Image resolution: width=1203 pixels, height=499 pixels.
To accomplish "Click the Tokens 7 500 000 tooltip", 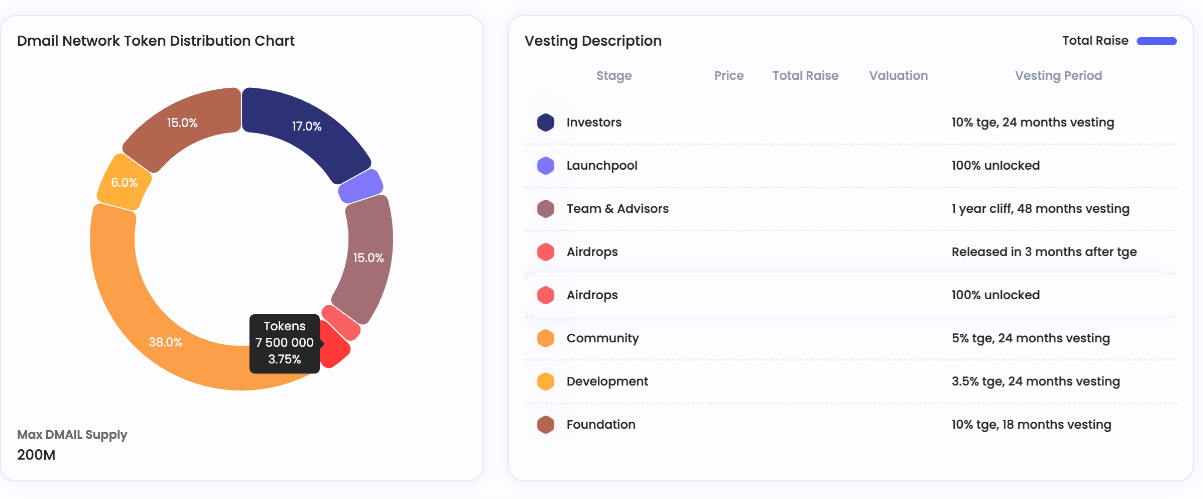I will click(x=285, y=343).
